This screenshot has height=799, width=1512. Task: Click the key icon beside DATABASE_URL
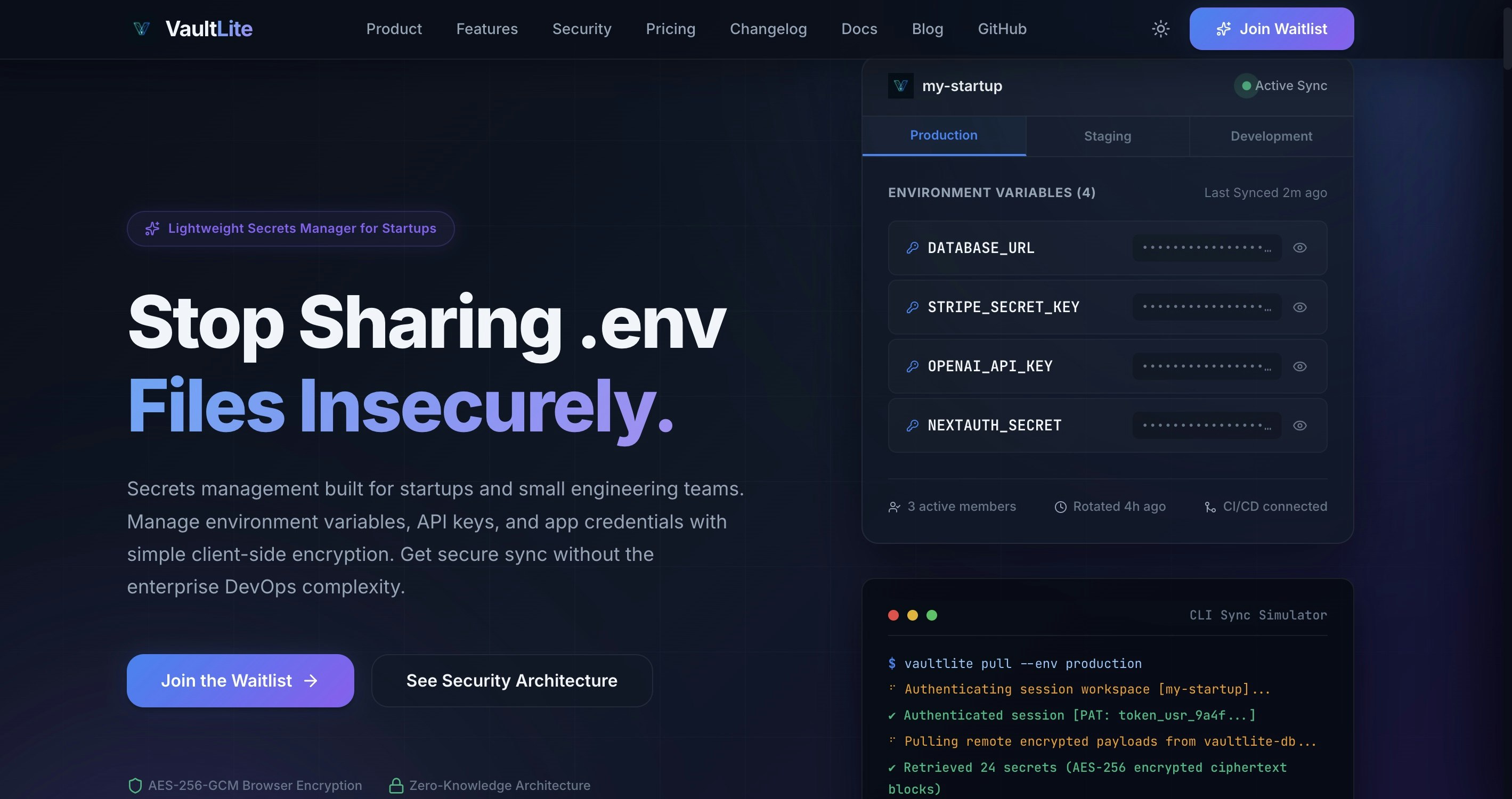pos(912,248)
